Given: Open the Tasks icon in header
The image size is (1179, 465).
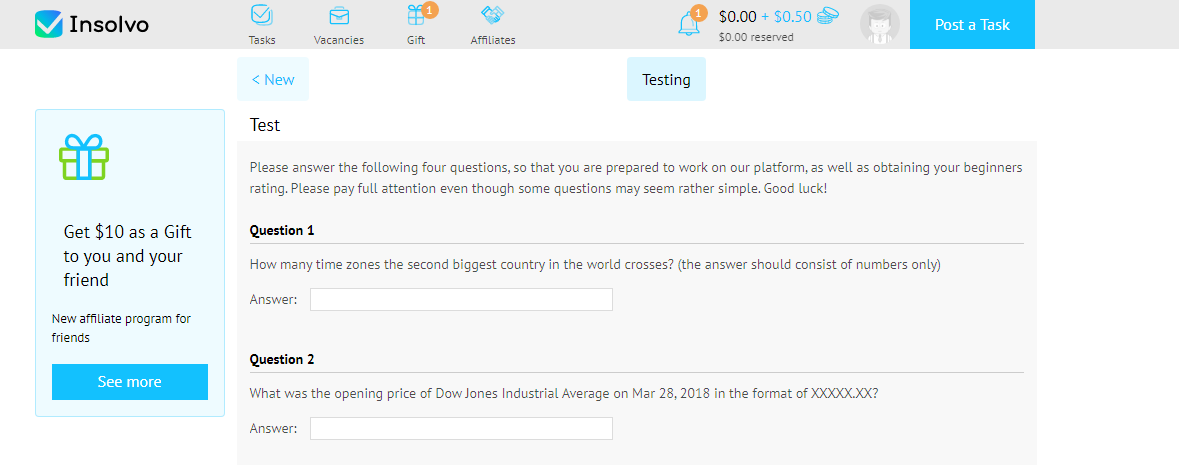Looking at the screenshot, I should (x=262, y=16).
